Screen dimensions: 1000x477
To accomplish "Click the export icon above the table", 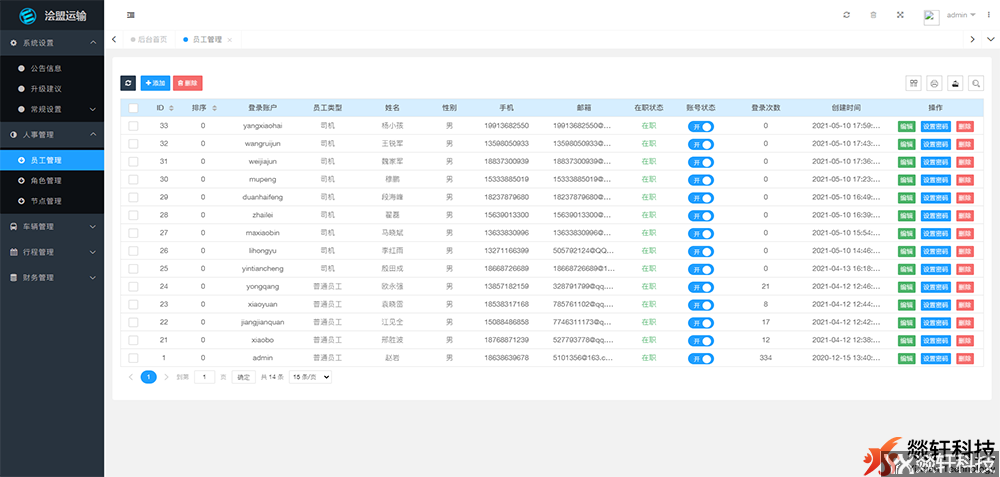I will coord(955,84).
